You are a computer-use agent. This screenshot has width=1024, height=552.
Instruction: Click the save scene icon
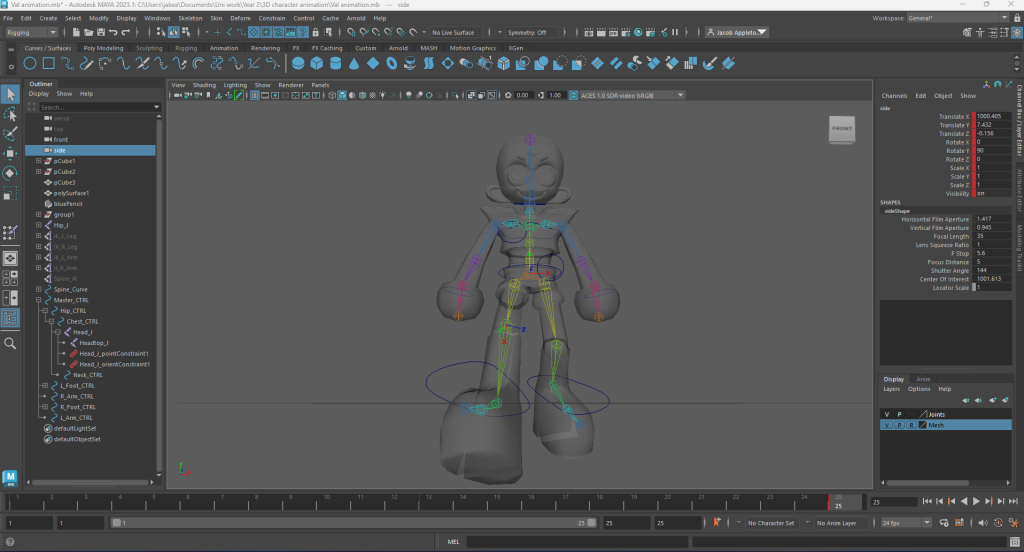102,32
